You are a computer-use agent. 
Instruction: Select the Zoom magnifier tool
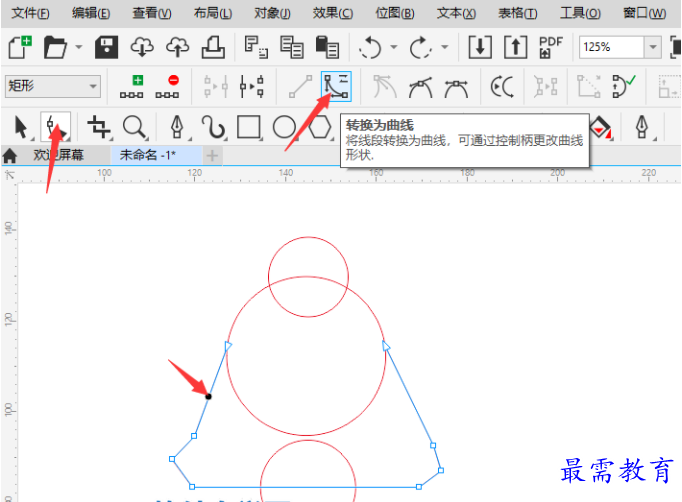tap(134, 127)
